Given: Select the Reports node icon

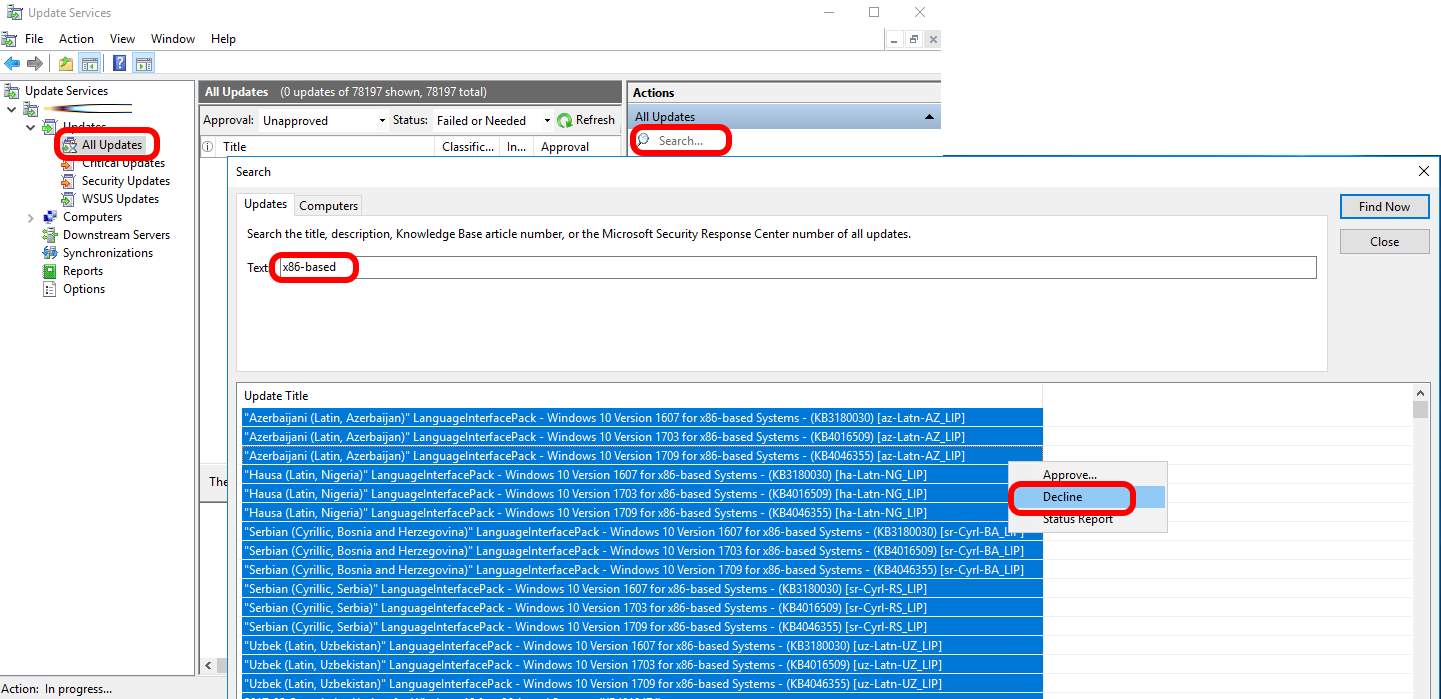Looking at the screenshot, I should coord(50,271).
